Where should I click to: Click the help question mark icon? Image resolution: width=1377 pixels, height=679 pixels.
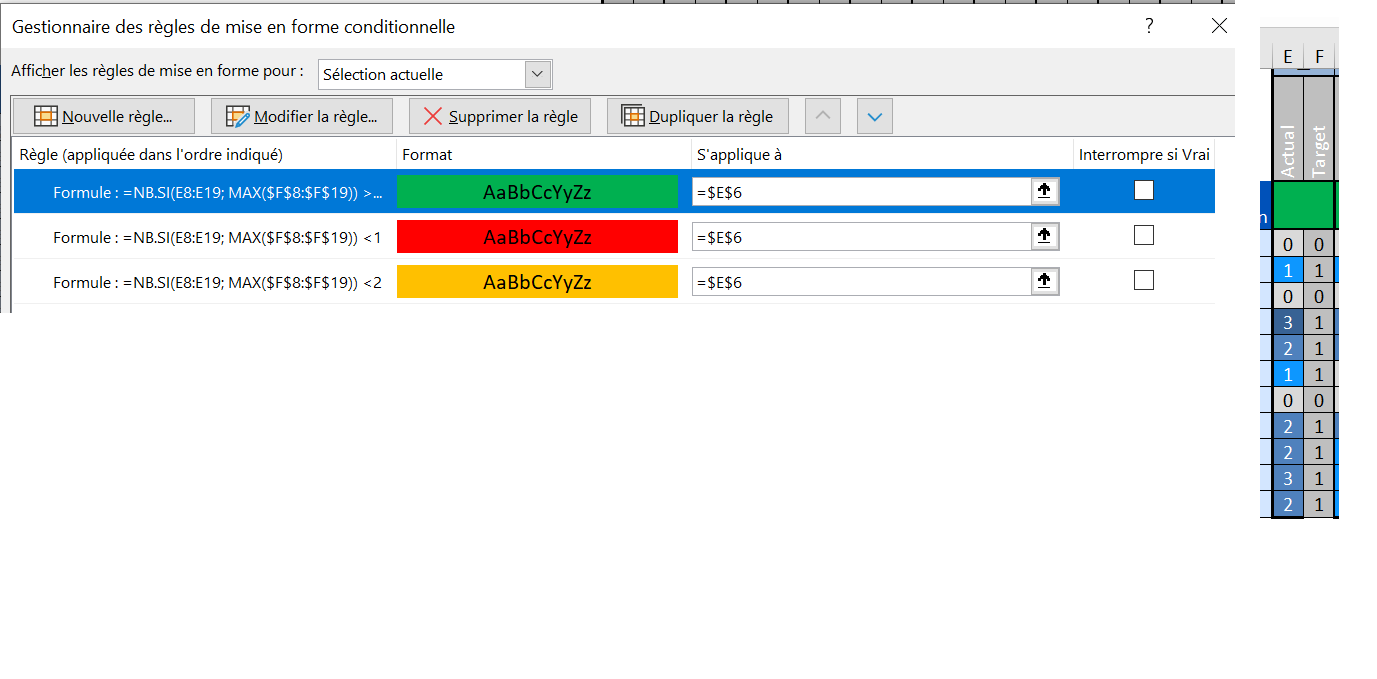click(x=1151, y=26)
